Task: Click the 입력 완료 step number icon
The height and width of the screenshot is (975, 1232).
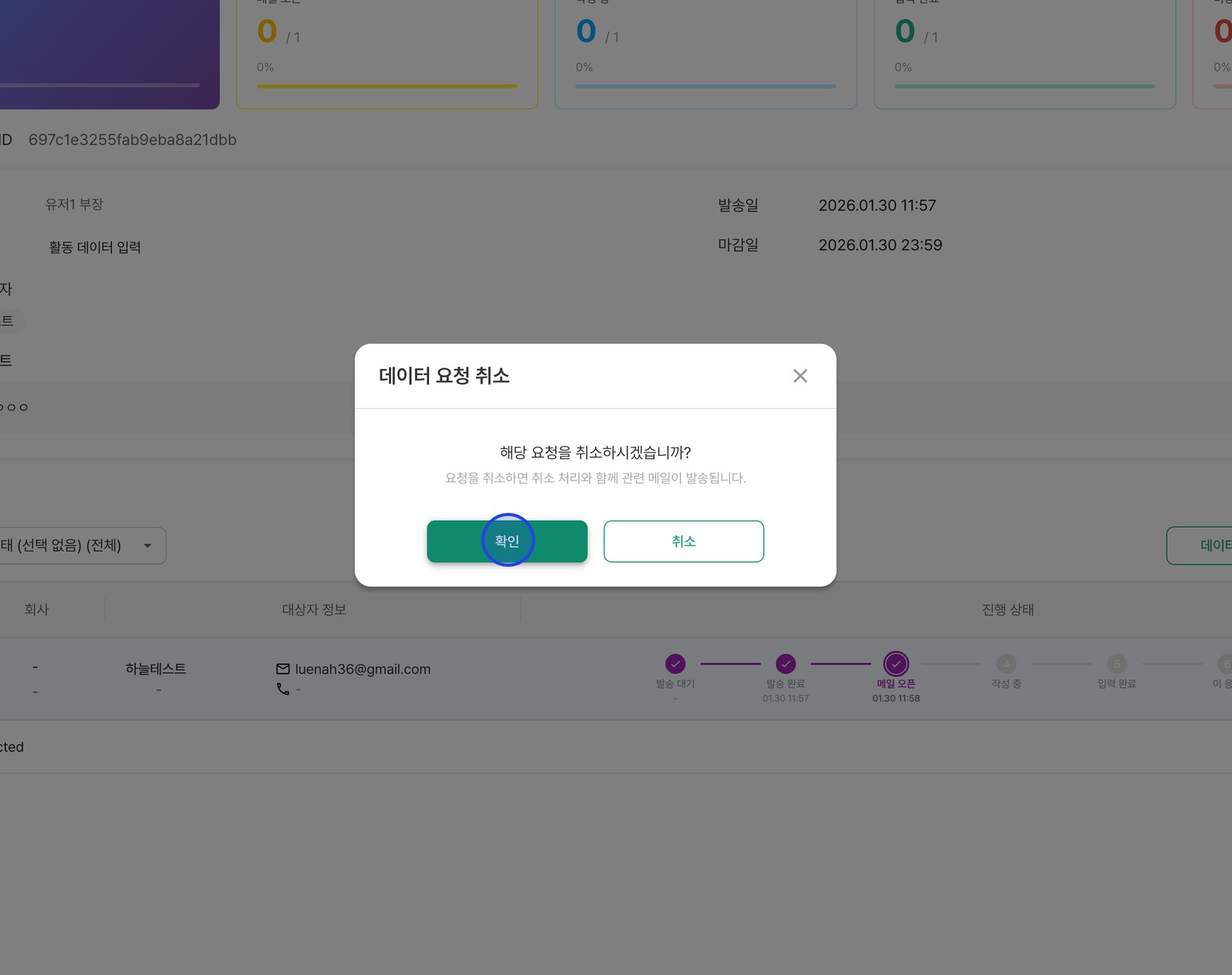Action: (1116, 663)
